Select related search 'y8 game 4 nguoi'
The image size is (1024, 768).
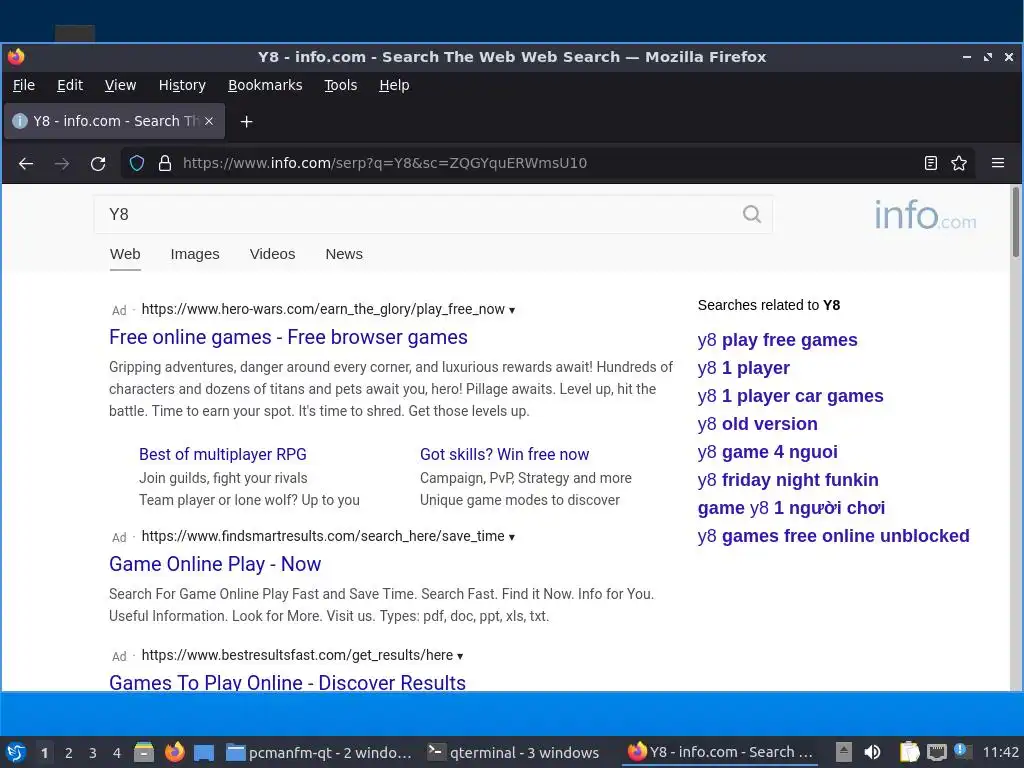pyautogui.click(x=767, y=453)
